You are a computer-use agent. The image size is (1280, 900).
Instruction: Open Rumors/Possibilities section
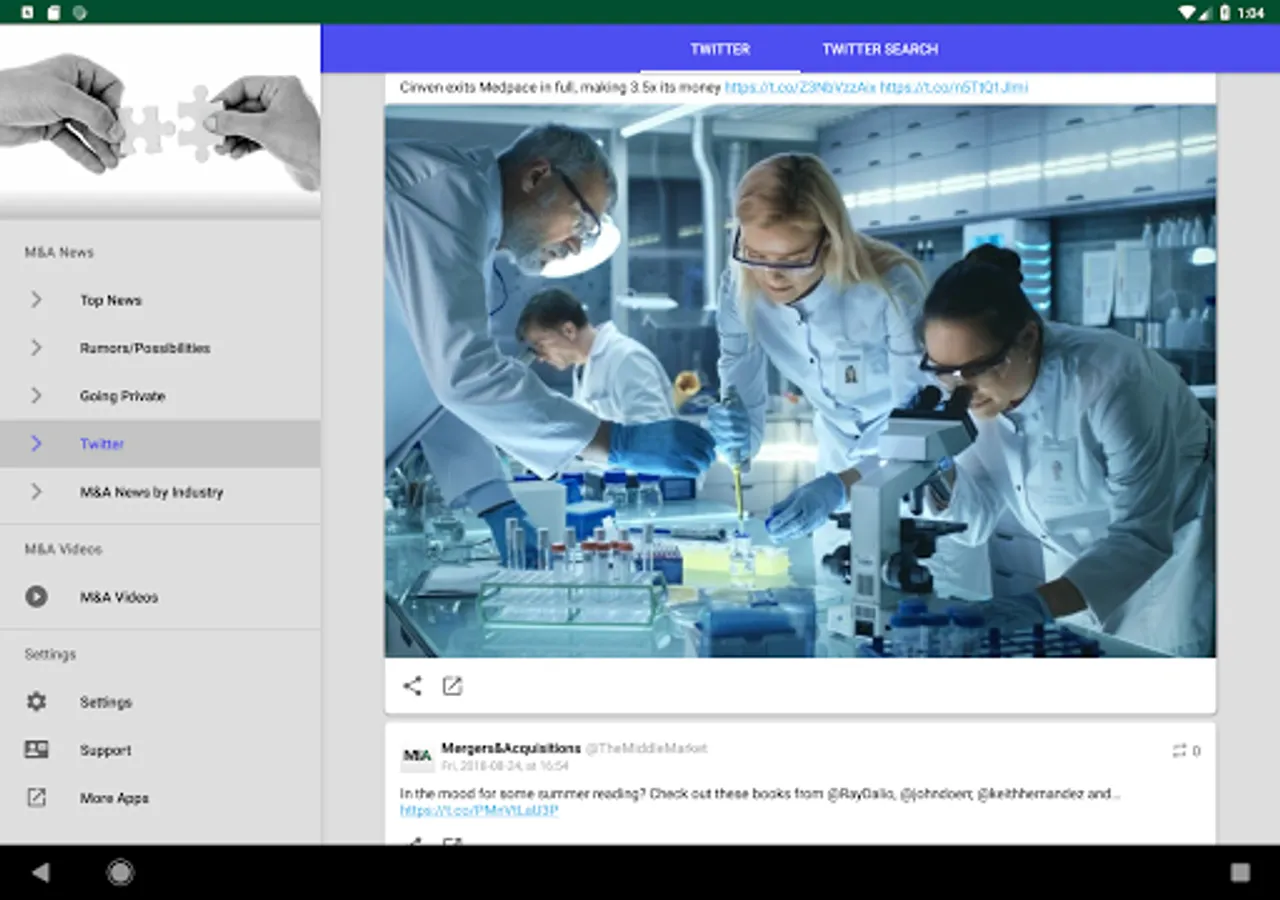160,348
